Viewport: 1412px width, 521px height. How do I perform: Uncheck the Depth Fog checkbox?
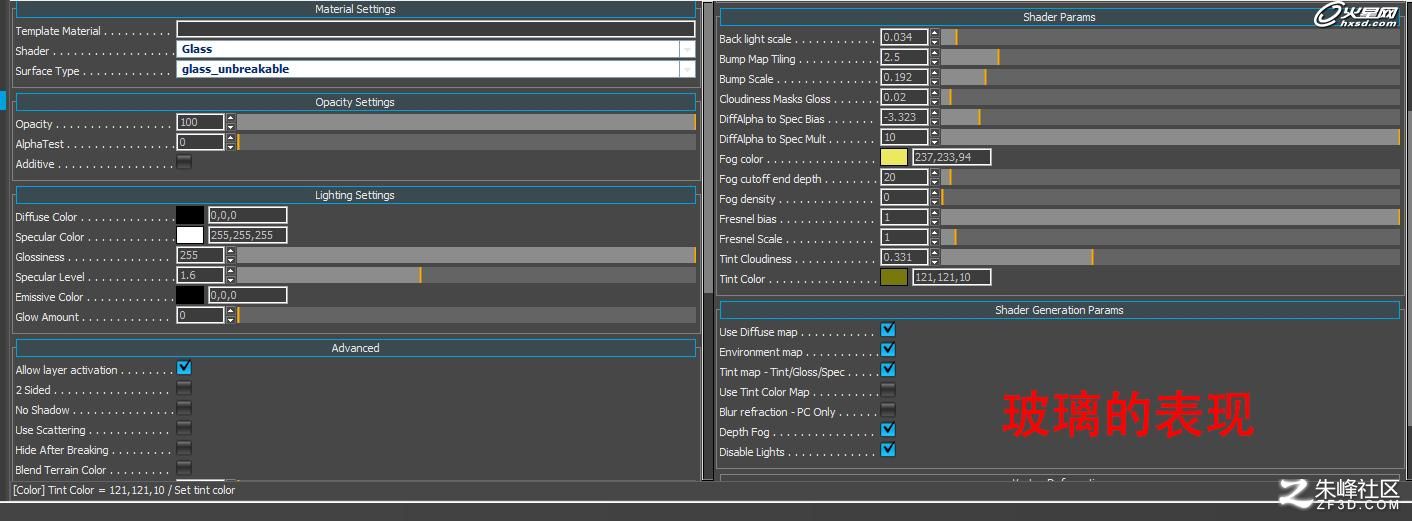point(888,430)
